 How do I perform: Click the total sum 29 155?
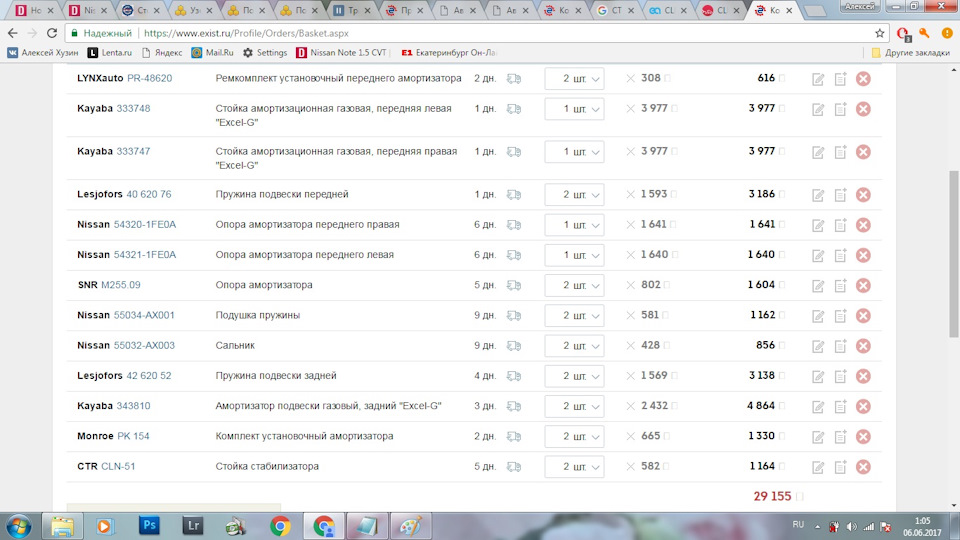tap(772, 496)
